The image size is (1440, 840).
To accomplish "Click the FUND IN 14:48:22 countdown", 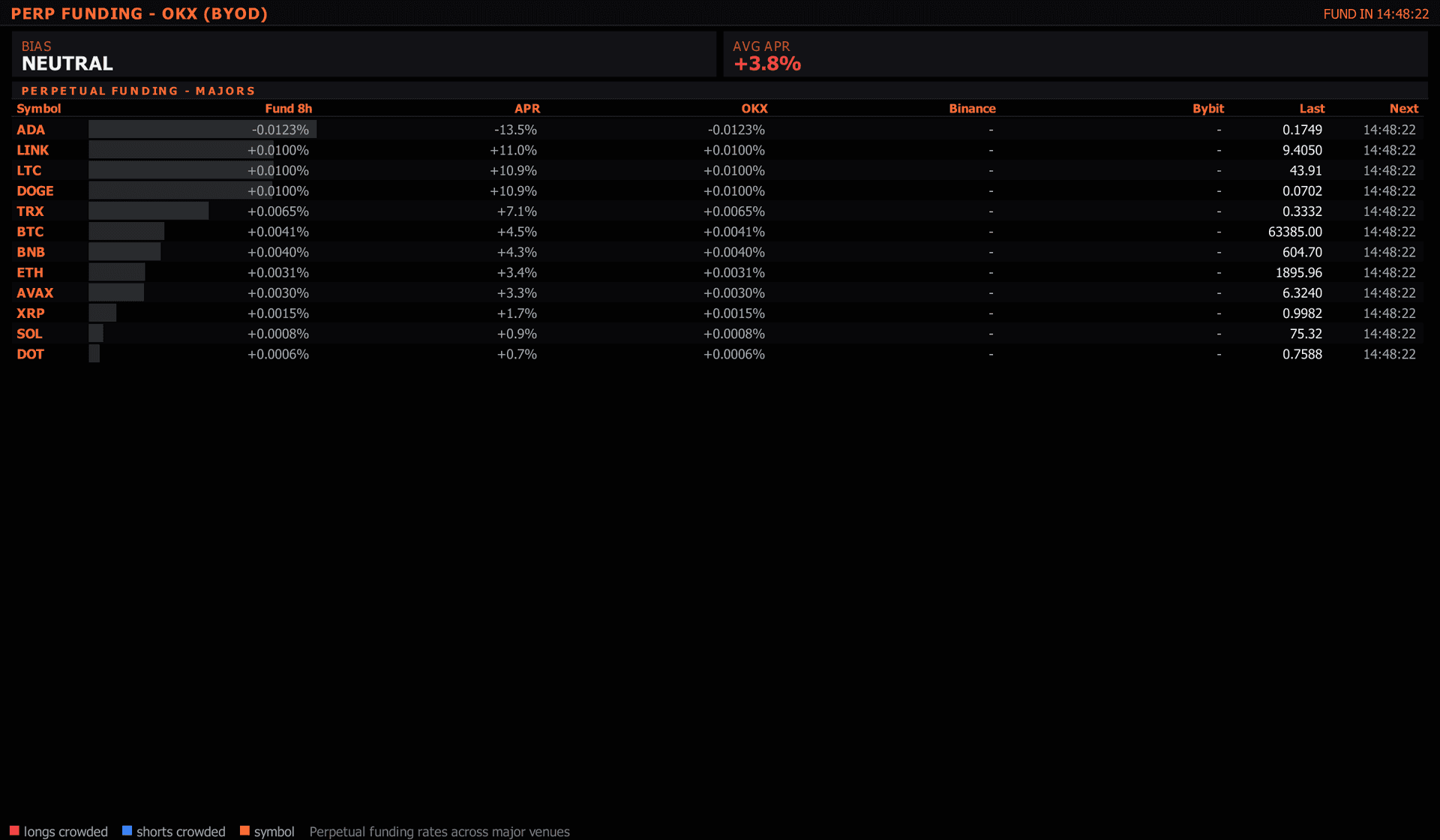I will [1376, 14].
